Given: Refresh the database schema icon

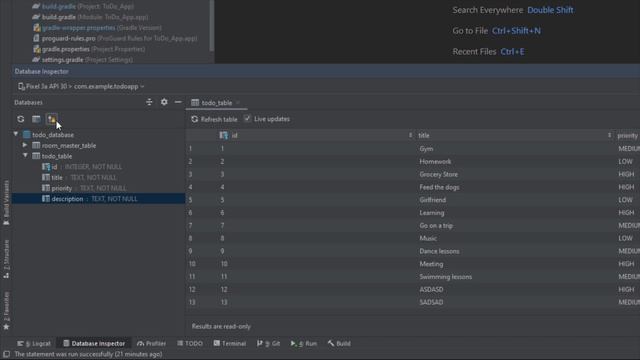Looking at the screenshot, I should (21, 119).
